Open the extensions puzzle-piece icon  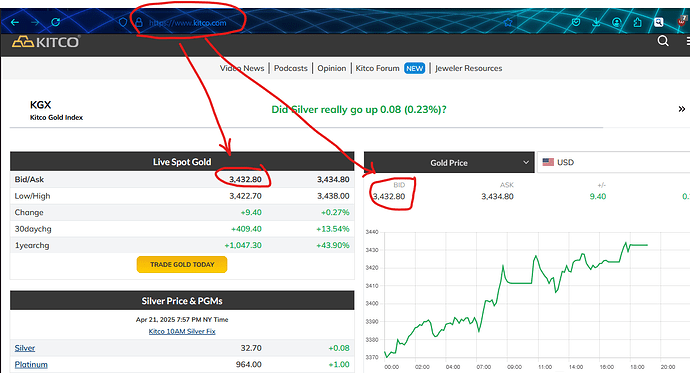click(637, 22)
